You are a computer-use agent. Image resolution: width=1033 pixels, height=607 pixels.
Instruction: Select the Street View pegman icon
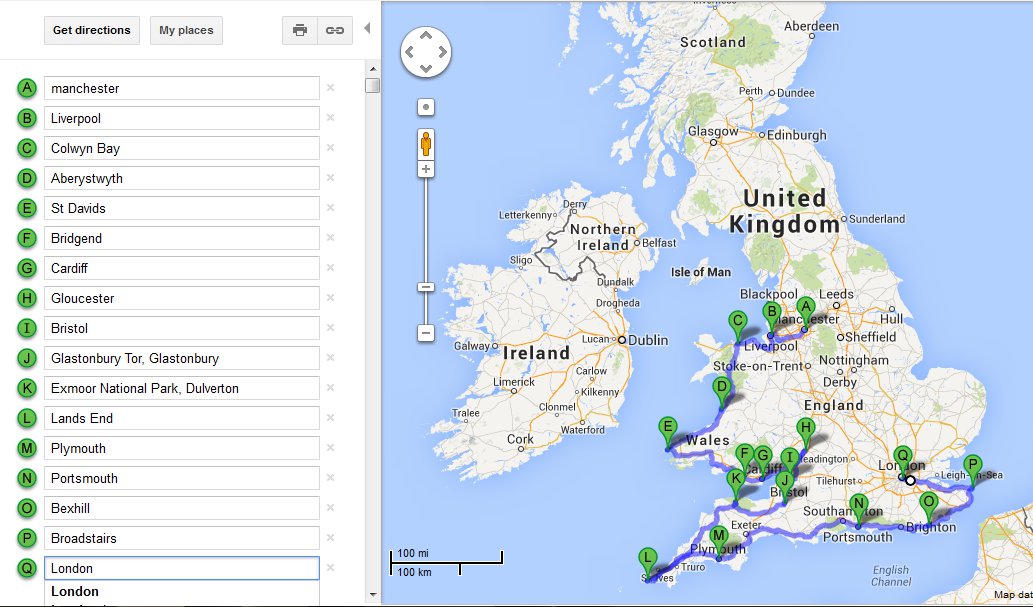pyautogui.click(x=426, y=144)
